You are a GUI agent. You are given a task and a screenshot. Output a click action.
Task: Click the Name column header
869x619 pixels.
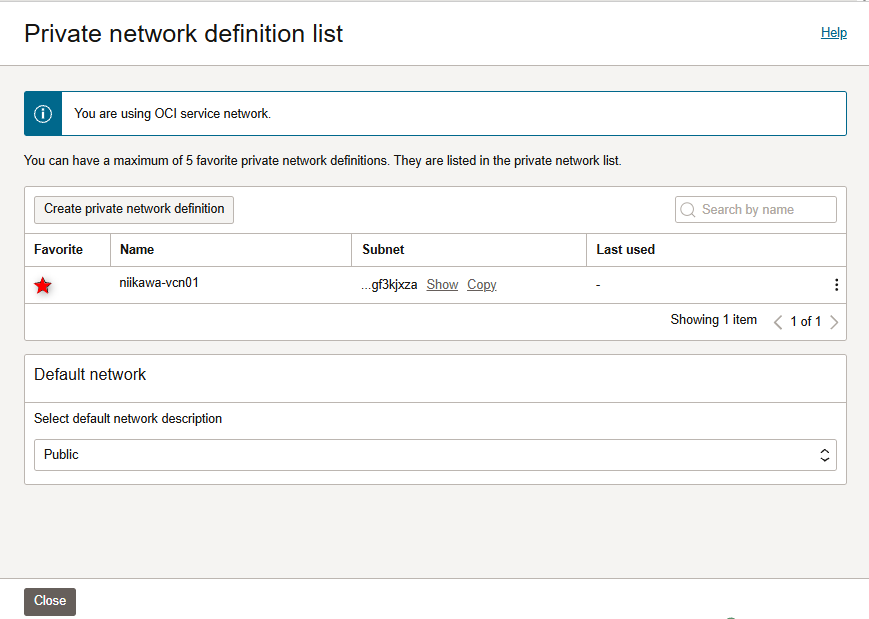[x=137, y=250]
